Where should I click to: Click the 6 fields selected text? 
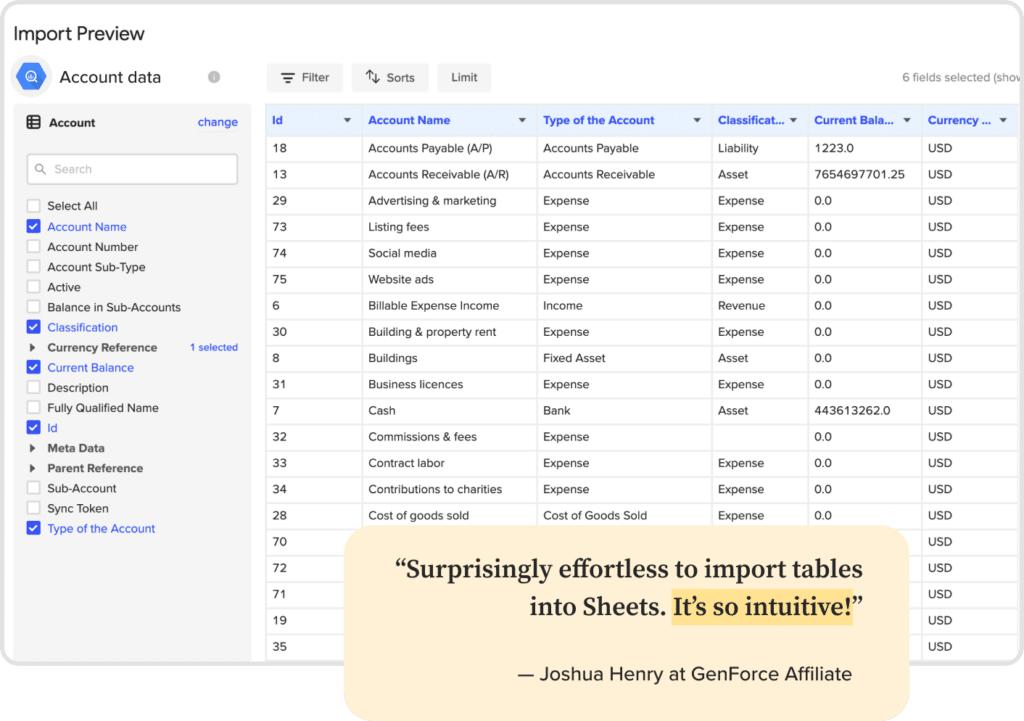click(x=960, y=78)
